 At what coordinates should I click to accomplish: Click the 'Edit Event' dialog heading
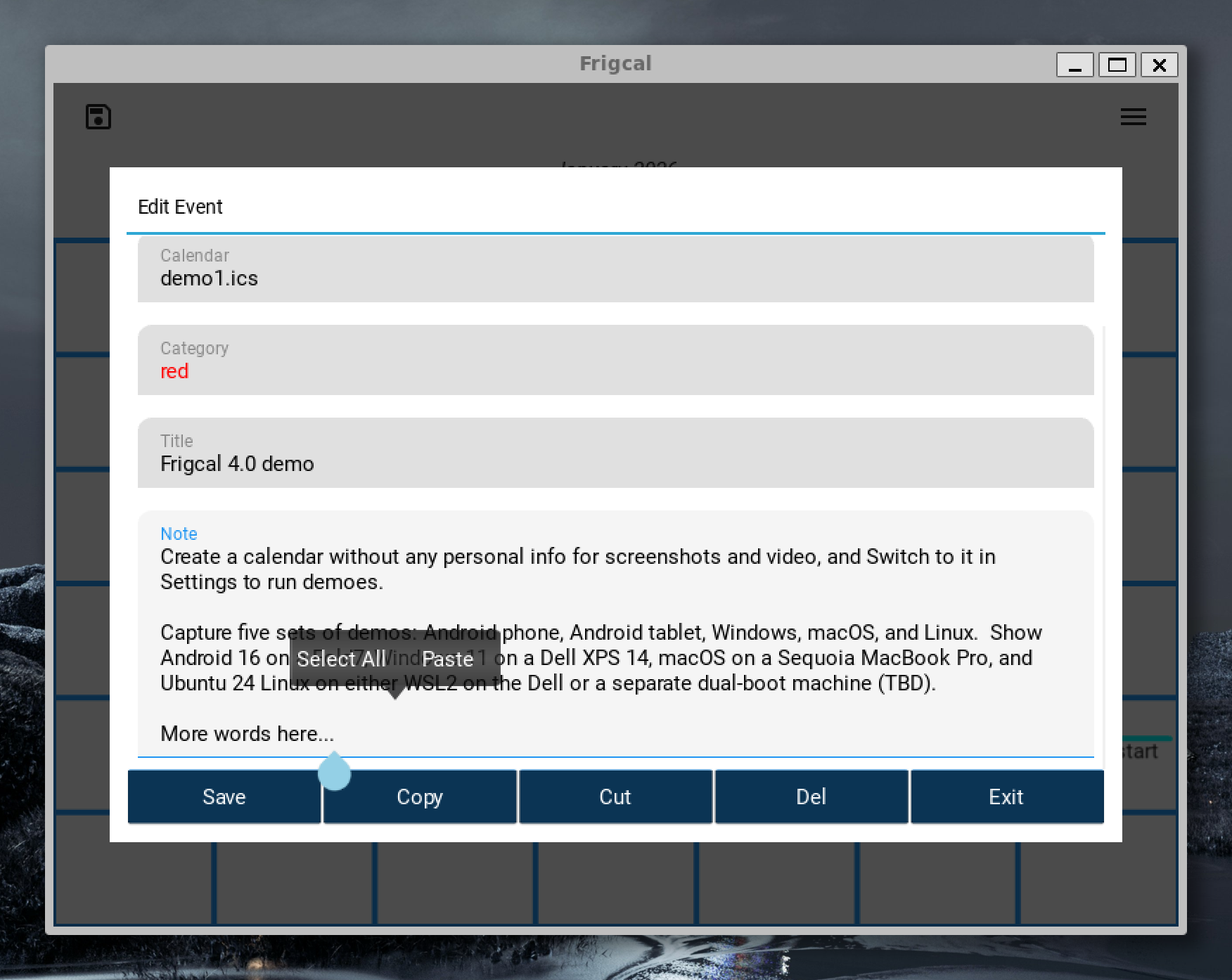(x=180, y=207)
